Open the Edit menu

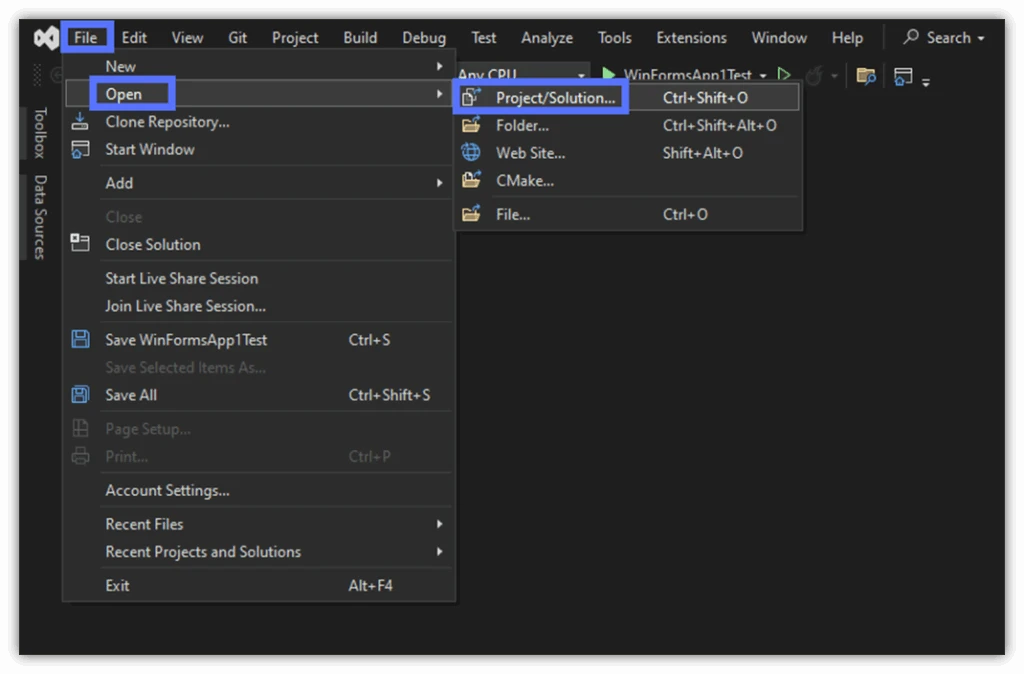(134, 37)
